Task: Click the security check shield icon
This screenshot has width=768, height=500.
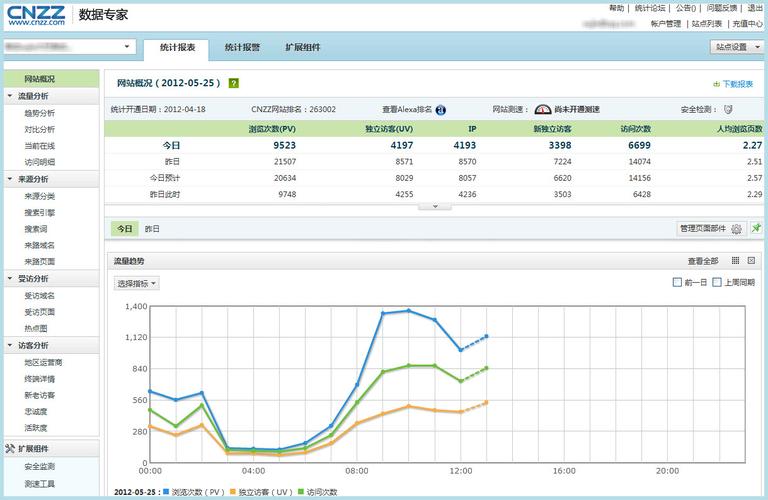Action: coord(728,109)
